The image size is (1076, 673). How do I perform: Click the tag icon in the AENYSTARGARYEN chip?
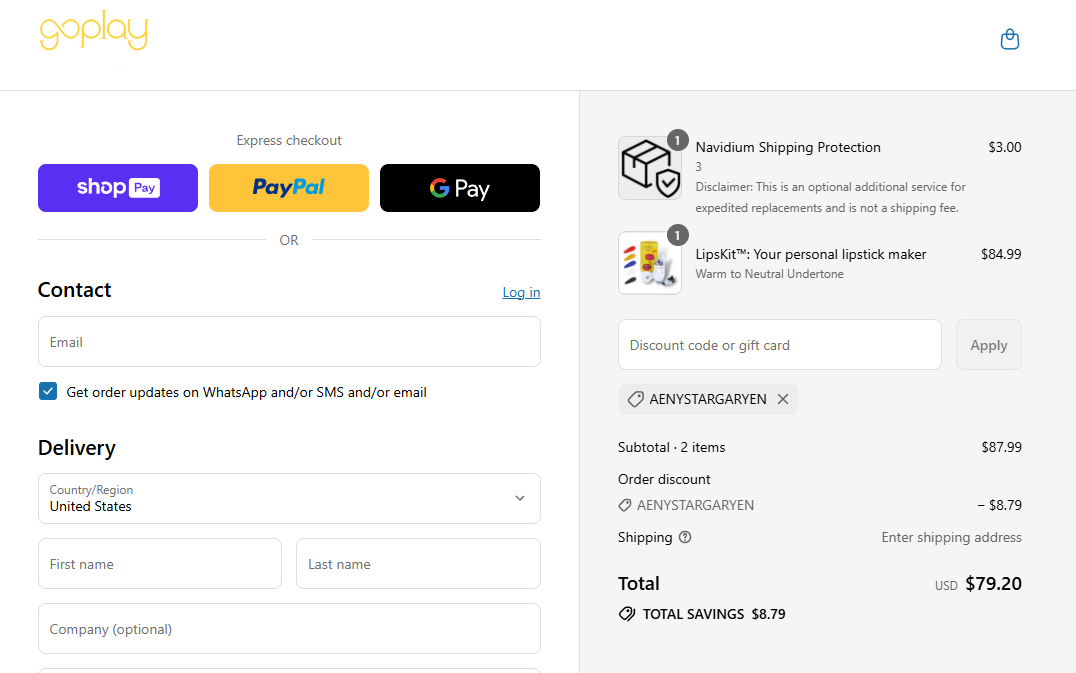[x=635, y=399]
